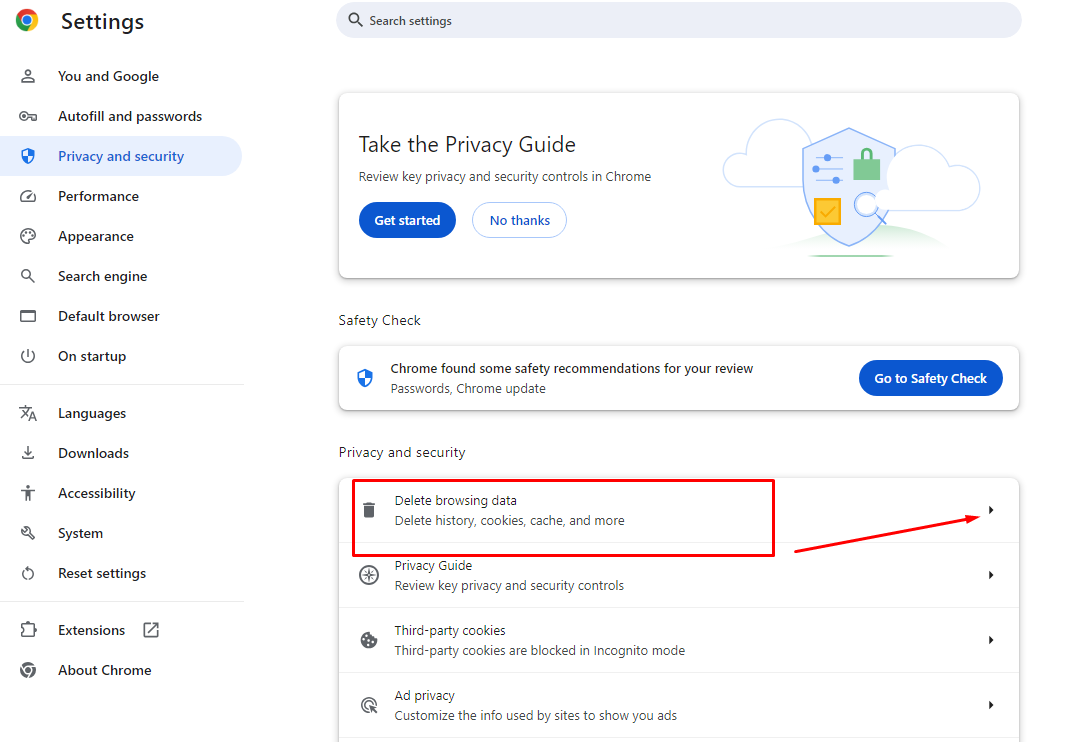Screen dimensions: 1085x742
Task: Open Reset settings
Action: (120, 573)
